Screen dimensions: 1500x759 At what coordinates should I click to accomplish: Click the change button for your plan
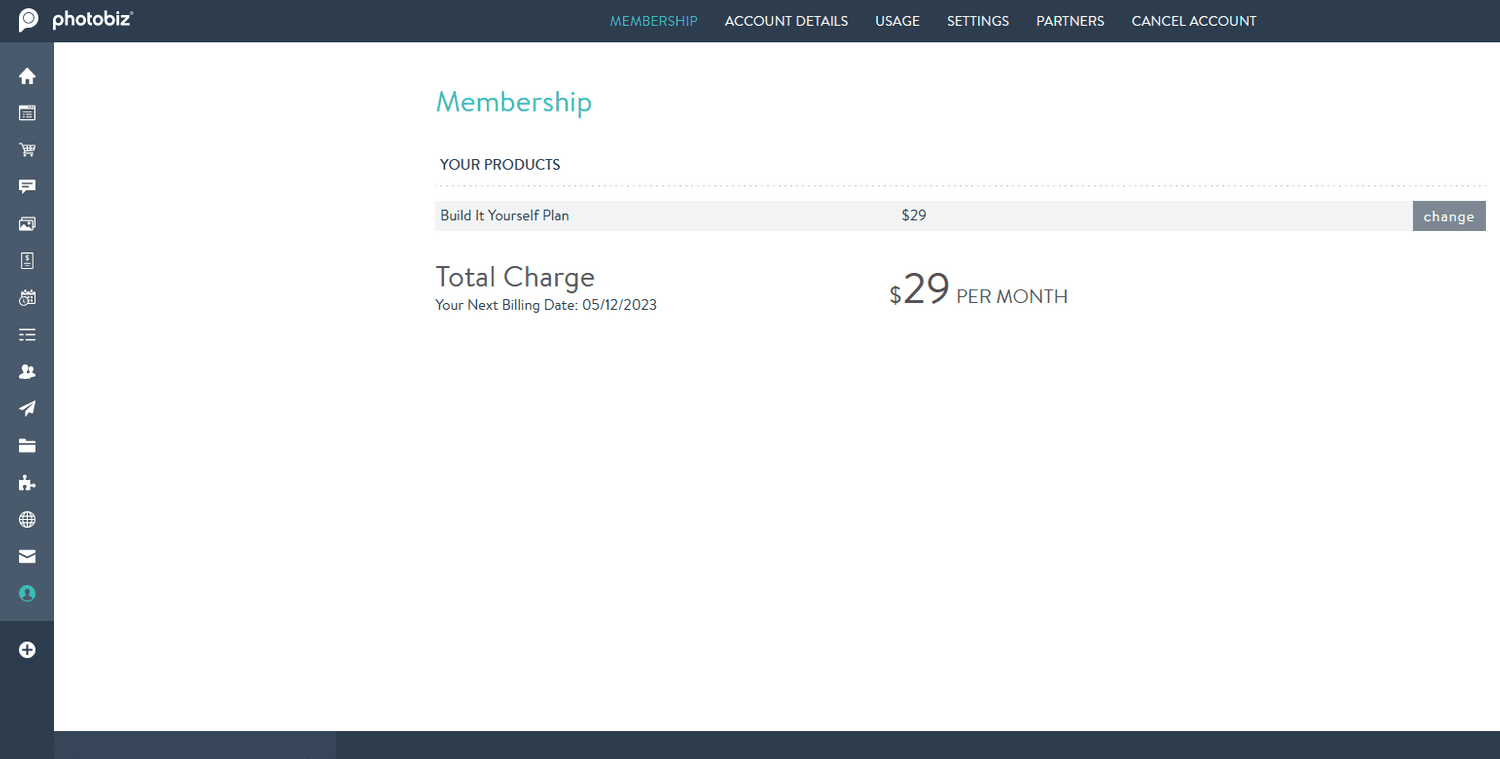tap(1449, 215)
